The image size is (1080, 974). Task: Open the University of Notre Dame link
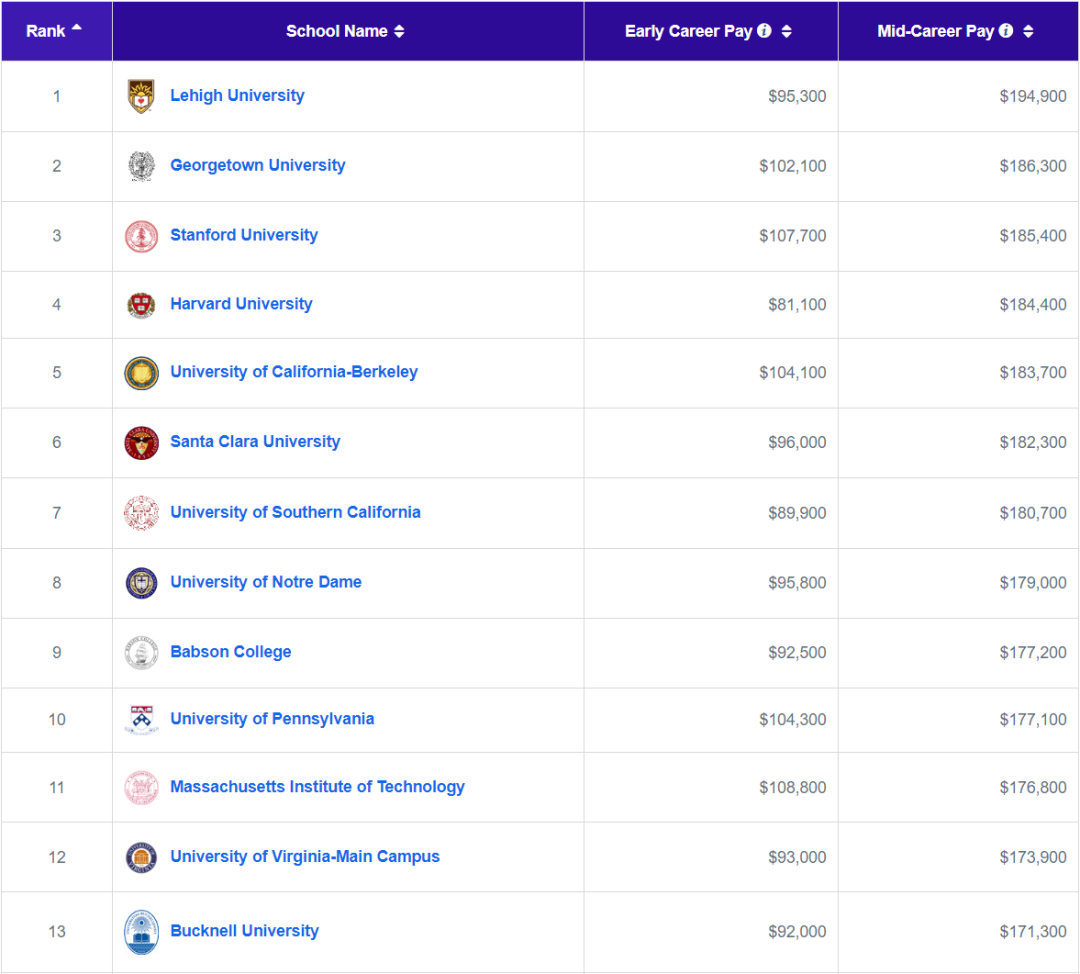pos(266,582)
